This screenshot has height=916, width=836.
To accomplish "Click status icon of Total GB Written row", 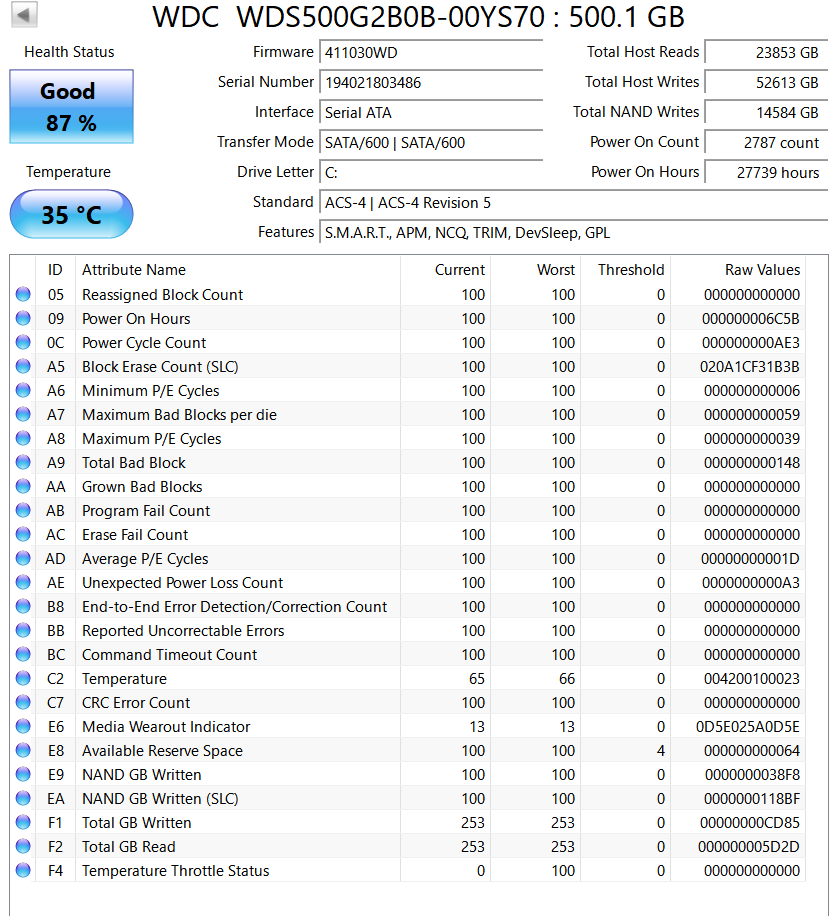I will (23, 821).
